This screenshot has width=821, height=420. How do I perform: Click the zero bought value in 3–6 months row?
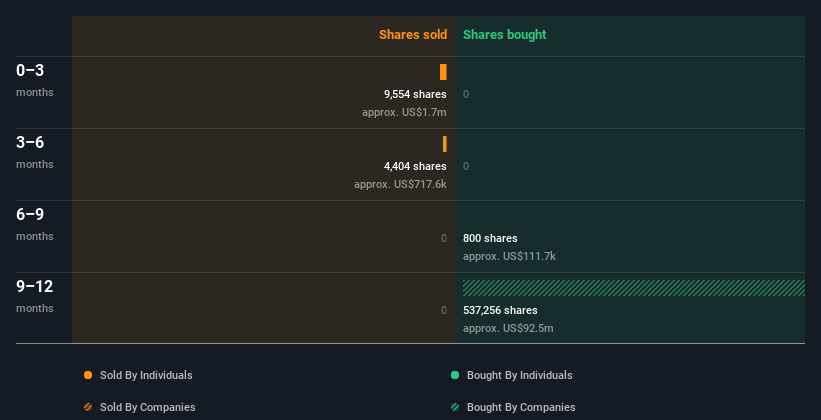point(466,167)
